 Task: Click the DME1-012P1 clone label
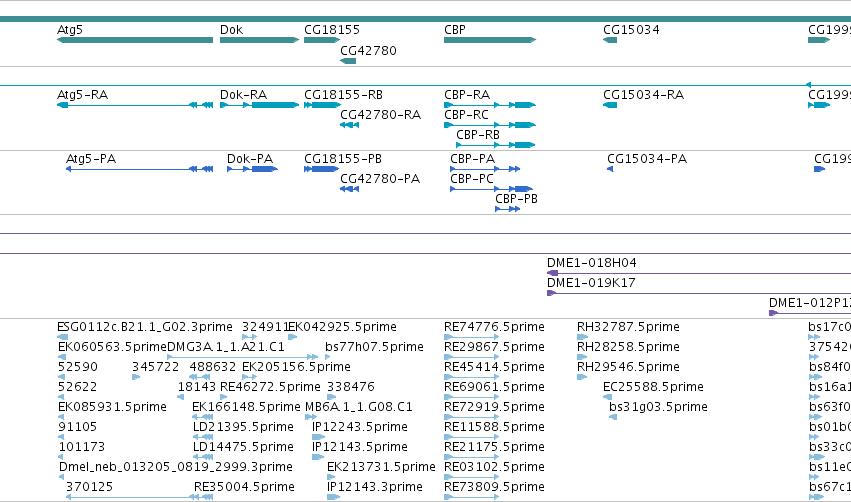coord(810,303)
